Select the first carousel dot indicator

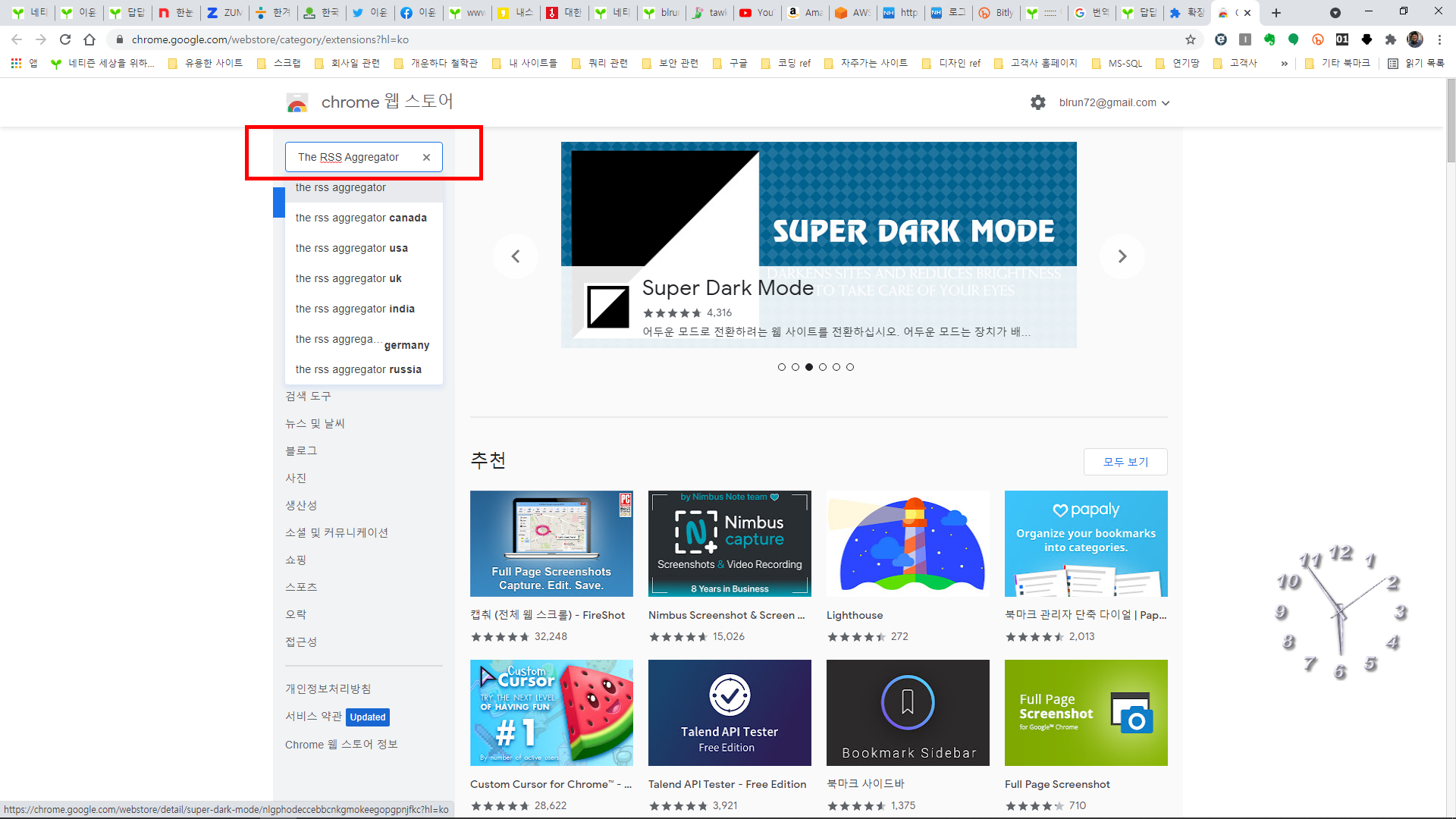782,367
